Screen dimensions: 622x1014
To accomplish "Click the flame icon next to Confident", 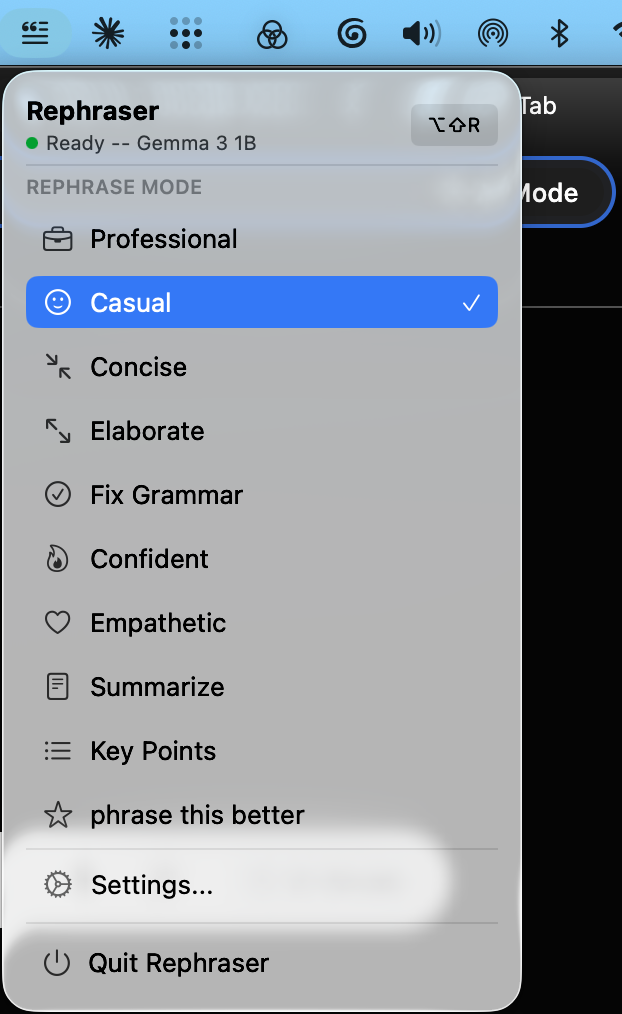I will [x=58, y=558].
